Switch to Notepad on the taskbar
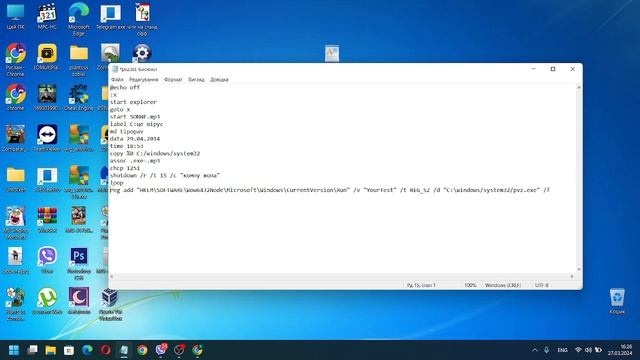The image size is (640, 360). [x=124, y=350]
